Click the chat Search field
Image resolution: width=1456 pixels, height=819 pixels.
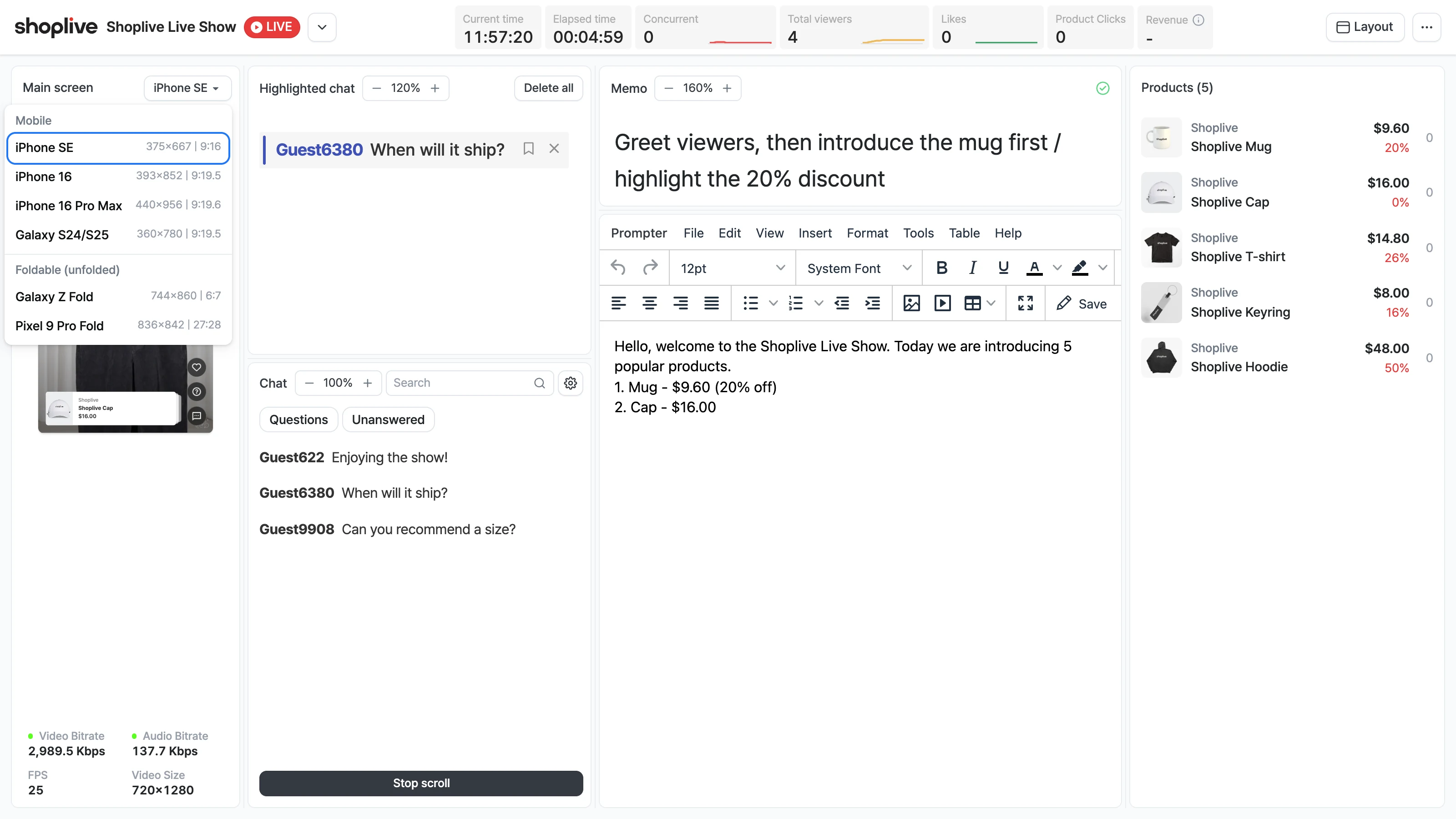point(469,383)
